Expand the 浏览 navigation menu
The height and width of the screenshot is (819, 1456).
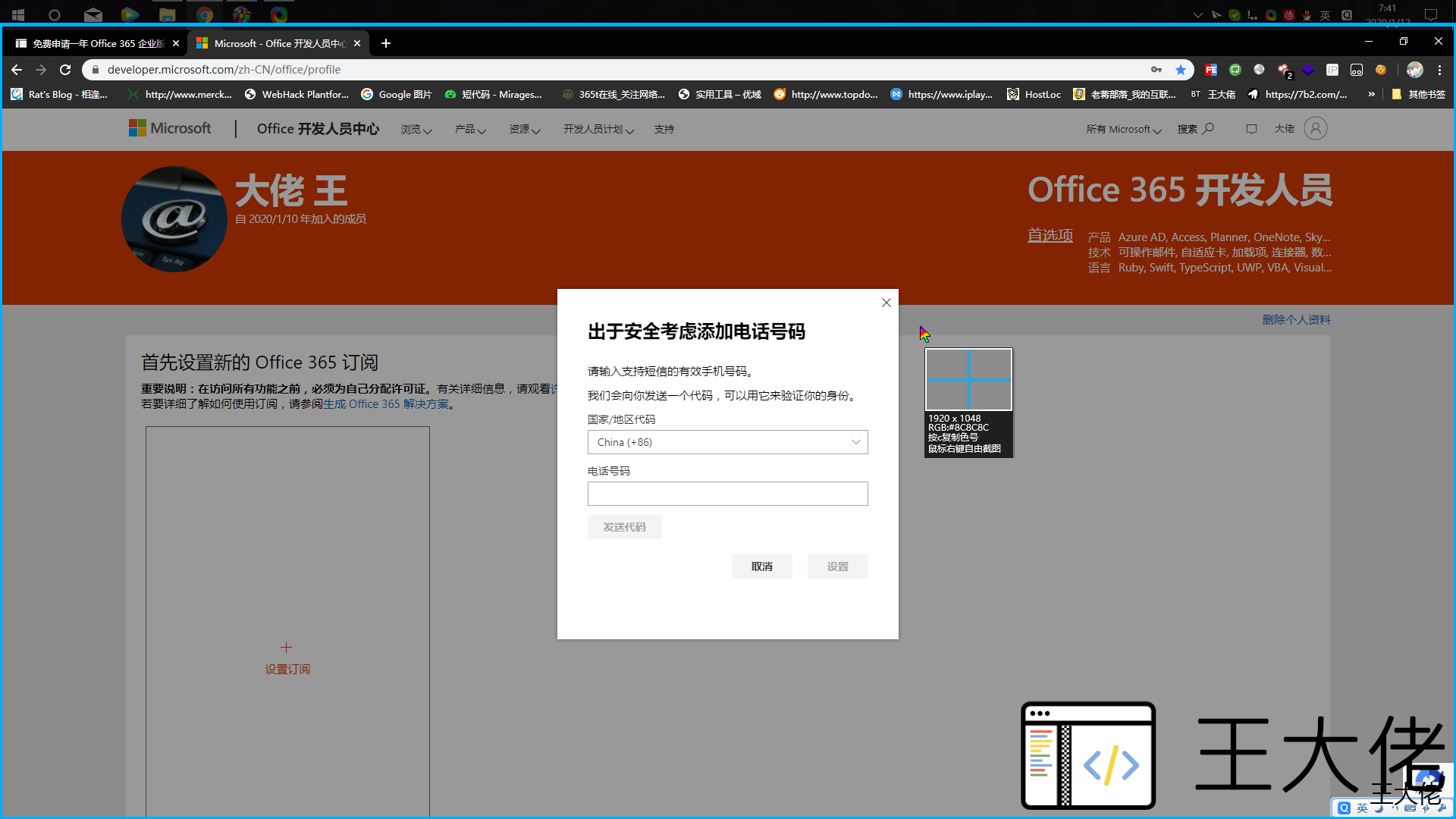[x=416, y=130]
